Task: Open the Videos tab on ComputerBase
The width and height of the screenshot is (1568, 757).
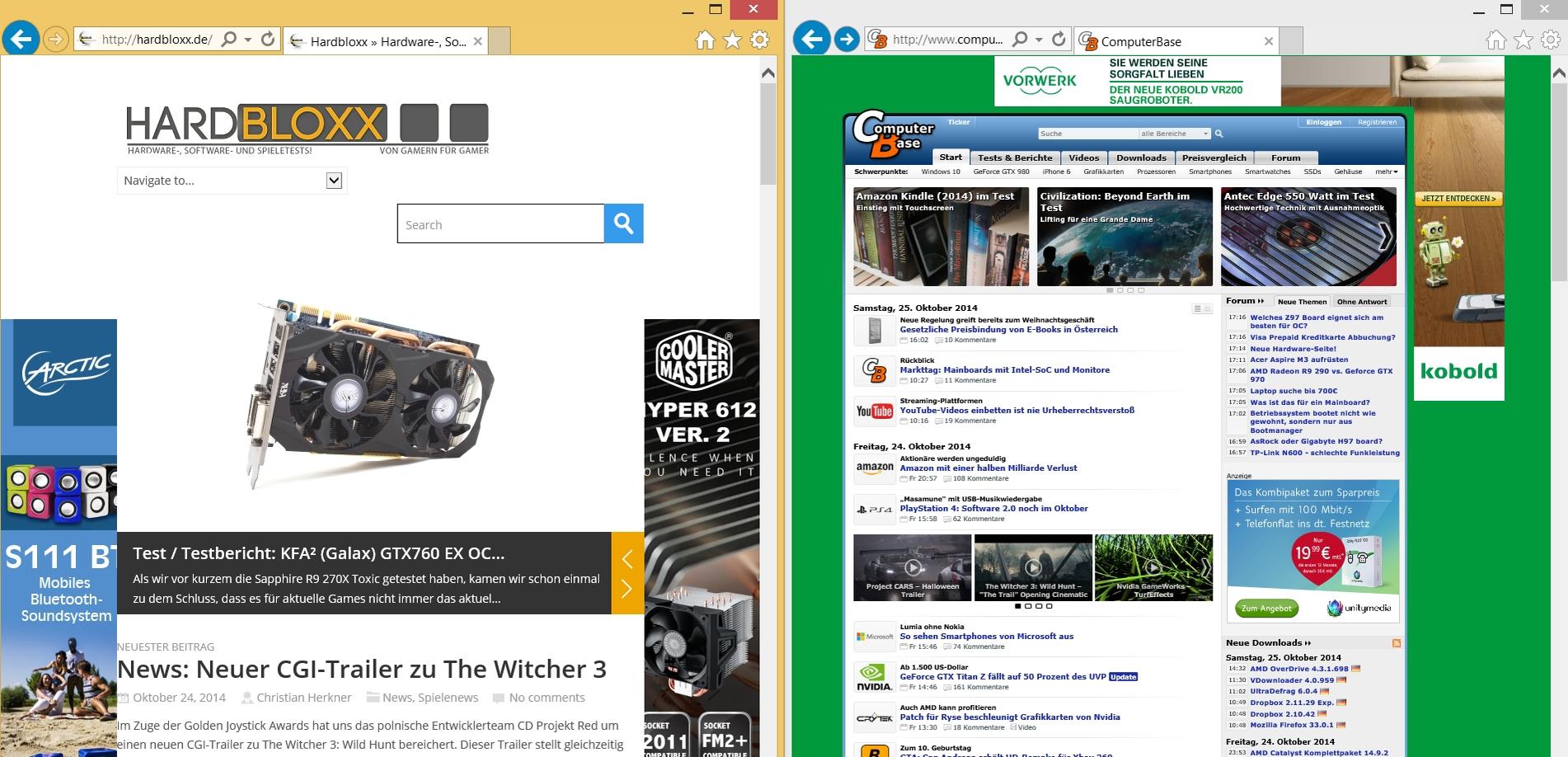Action: 1084,158
